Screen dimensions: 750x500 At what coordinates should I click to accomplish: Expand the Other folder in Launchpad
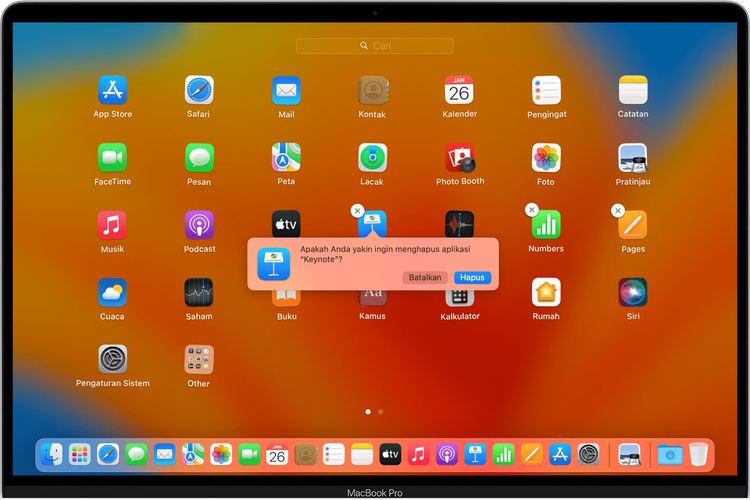pyautogui.click(x=199, y=360)
